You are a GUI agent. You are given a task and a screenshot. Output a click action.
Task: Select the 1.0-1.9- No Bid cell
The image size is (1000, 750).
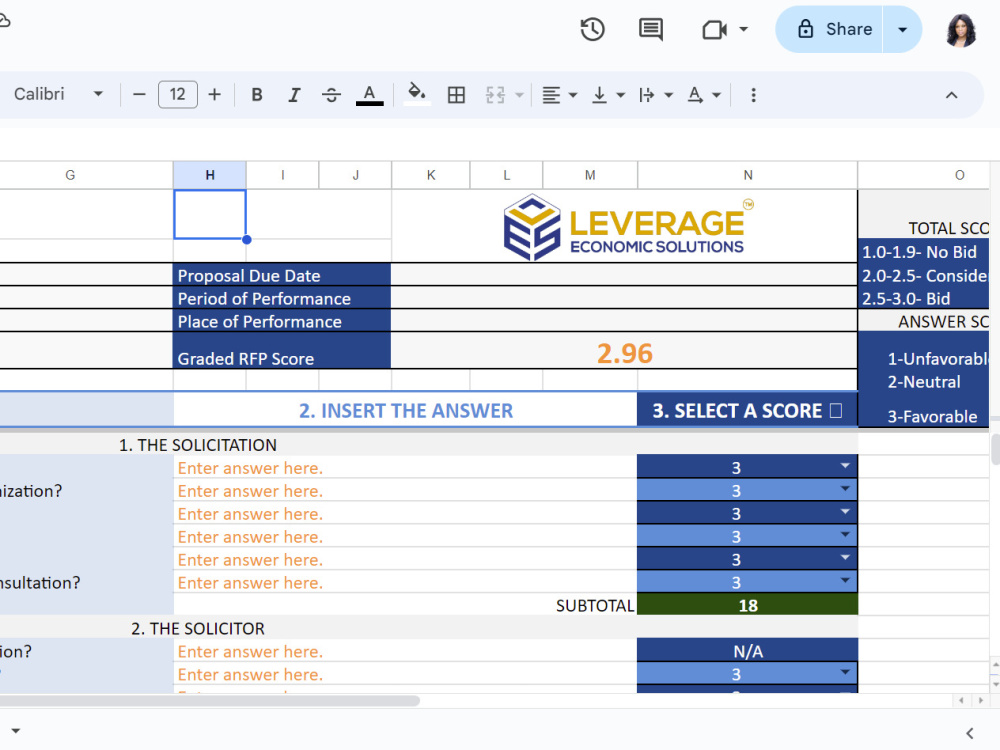click(x=923, y=252)
